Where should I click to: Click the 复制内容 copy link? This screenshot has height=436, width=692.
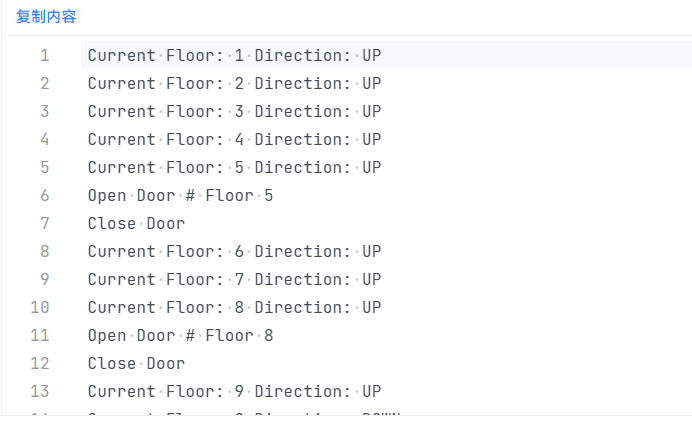46,17
